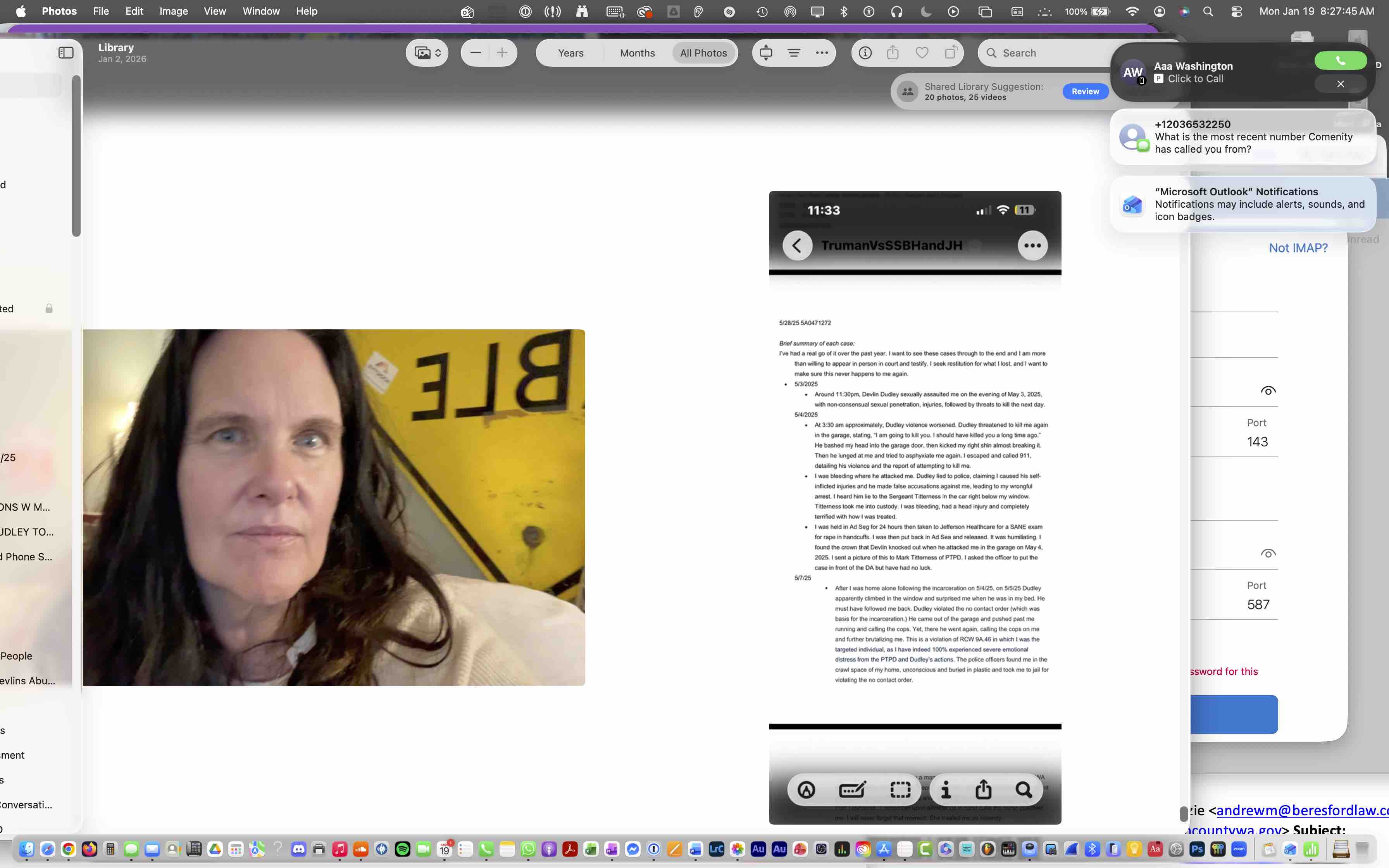Open the Image menu
Screen dimensions: 1389x868
(173, 12)
